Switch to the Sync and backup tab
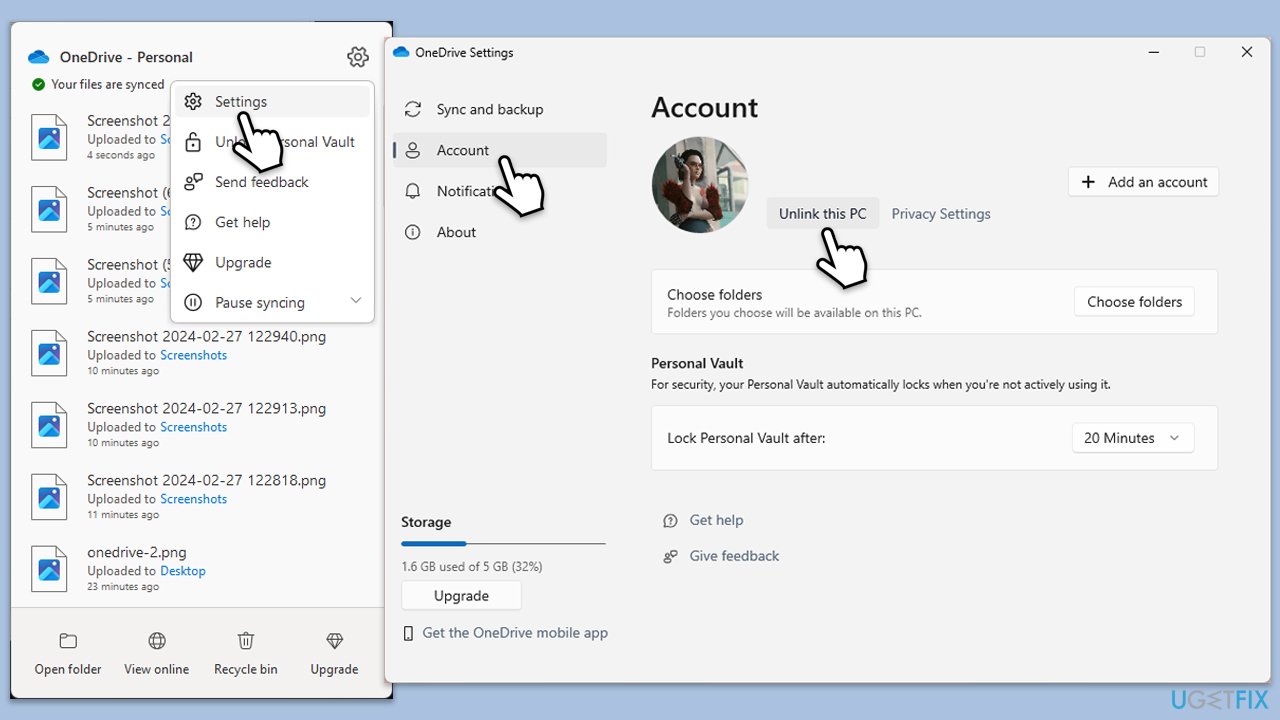 point(489,110)
